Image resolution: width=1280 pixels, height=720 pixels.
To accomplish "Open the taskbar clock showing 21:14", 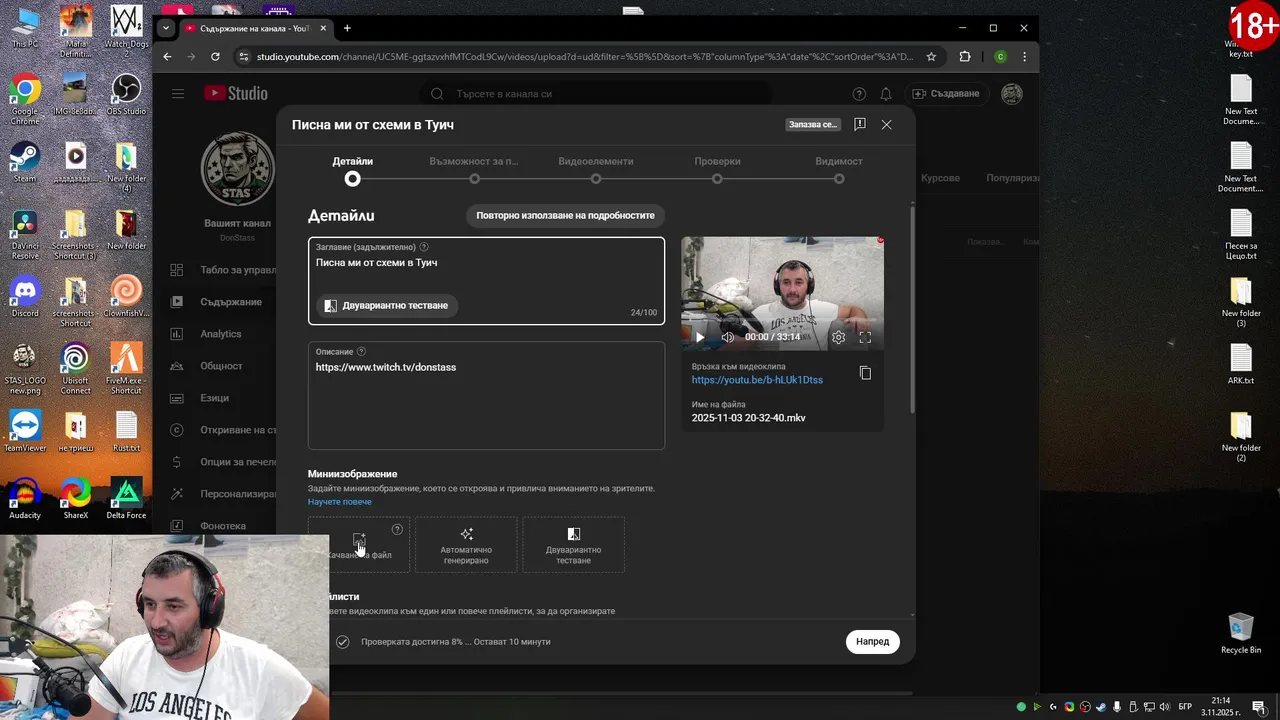I will tap(1221, 707).
